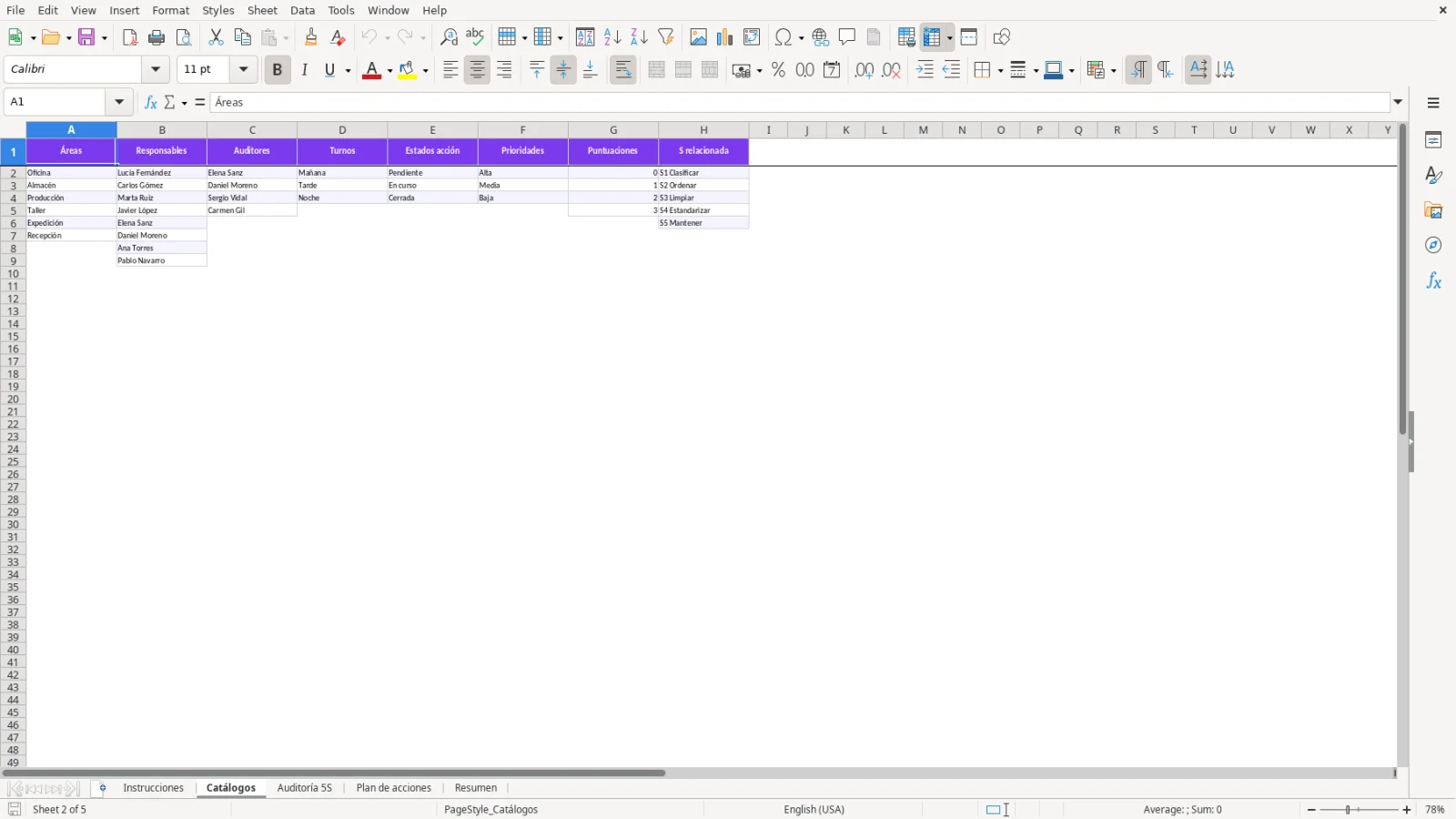Toggle Wrap Text button
Image resolution: width=1456 pixels, height=819 pixels.
pos(623,70)
